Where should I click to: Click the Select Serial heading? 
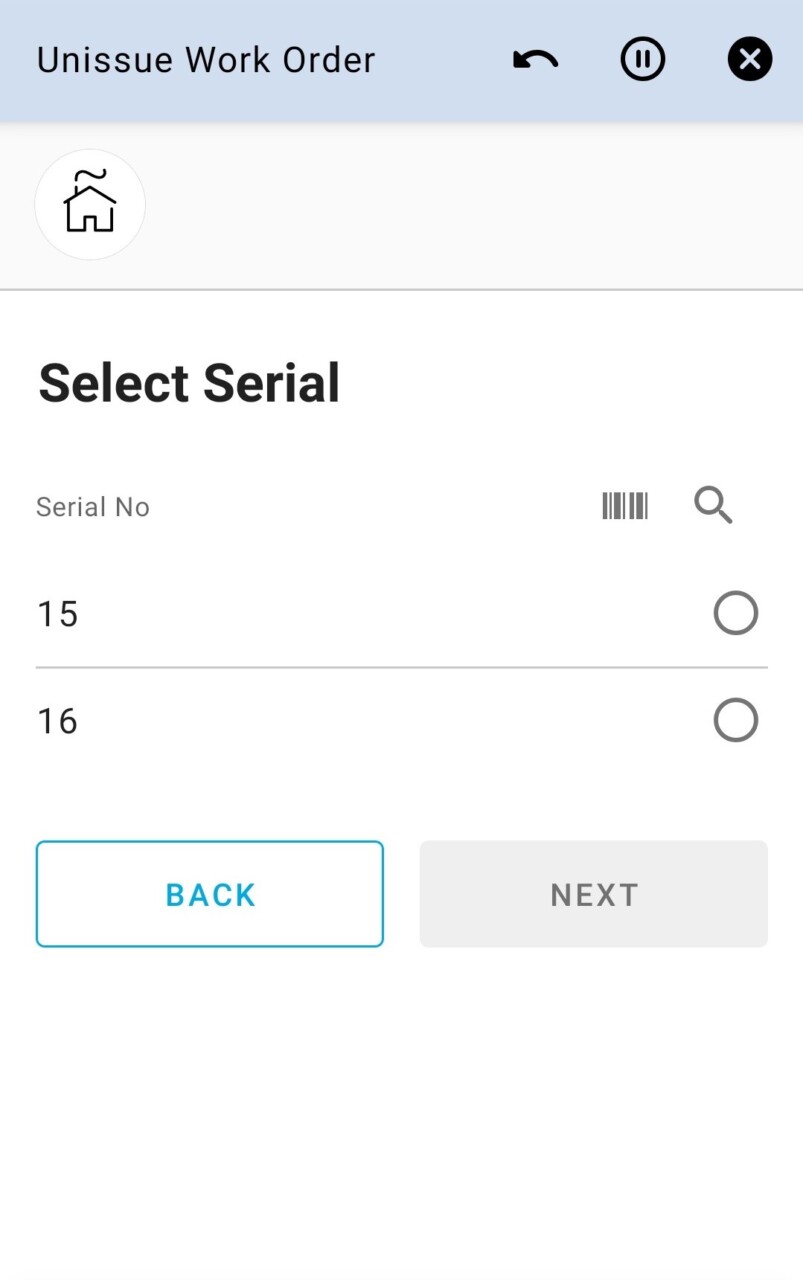point(189,383)
